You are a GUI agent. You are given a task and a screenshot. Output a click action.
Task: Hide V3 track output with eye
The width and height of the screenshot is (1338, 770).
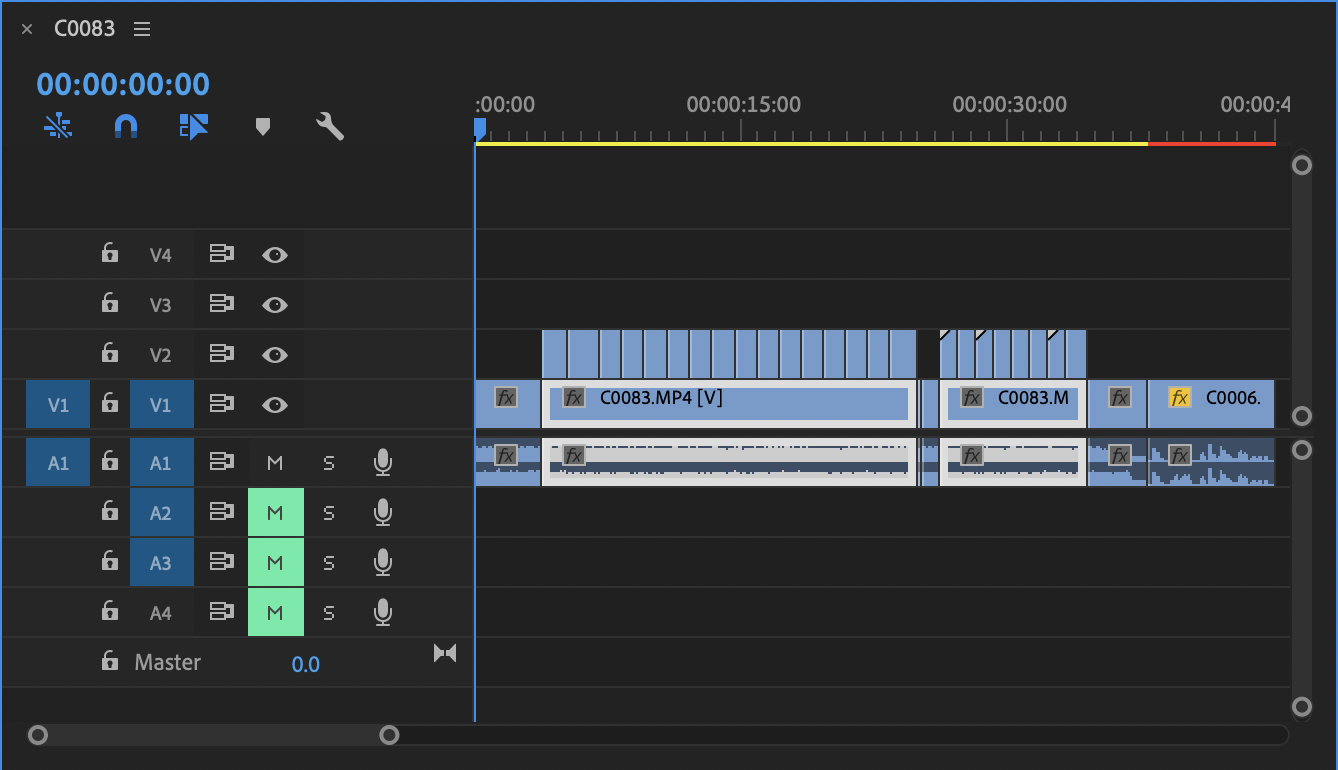[x=274, y=305]
